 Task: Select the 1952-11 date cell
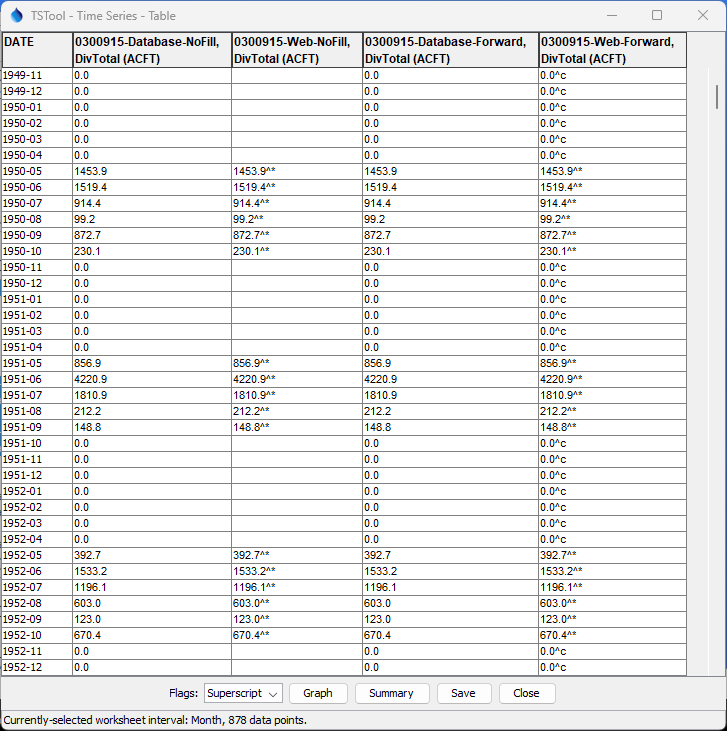pos(37,651)
